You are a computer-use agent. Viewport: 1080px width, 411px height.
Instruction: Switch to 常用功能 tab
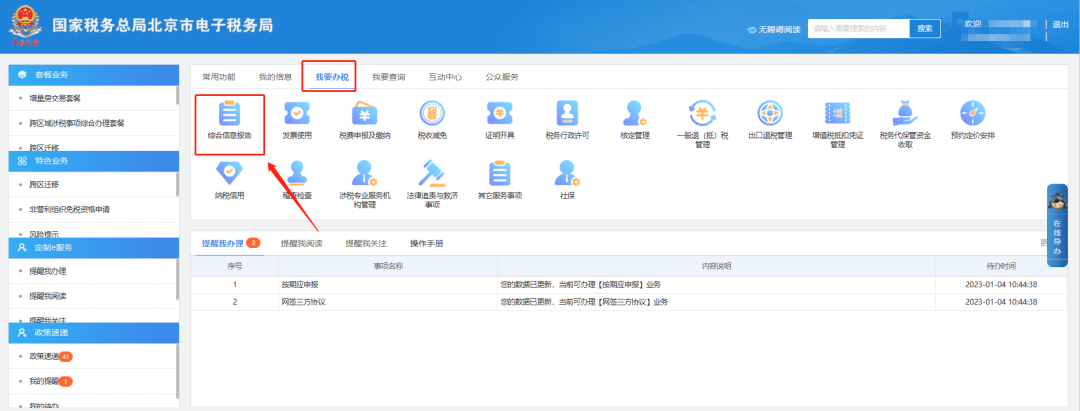219,76
